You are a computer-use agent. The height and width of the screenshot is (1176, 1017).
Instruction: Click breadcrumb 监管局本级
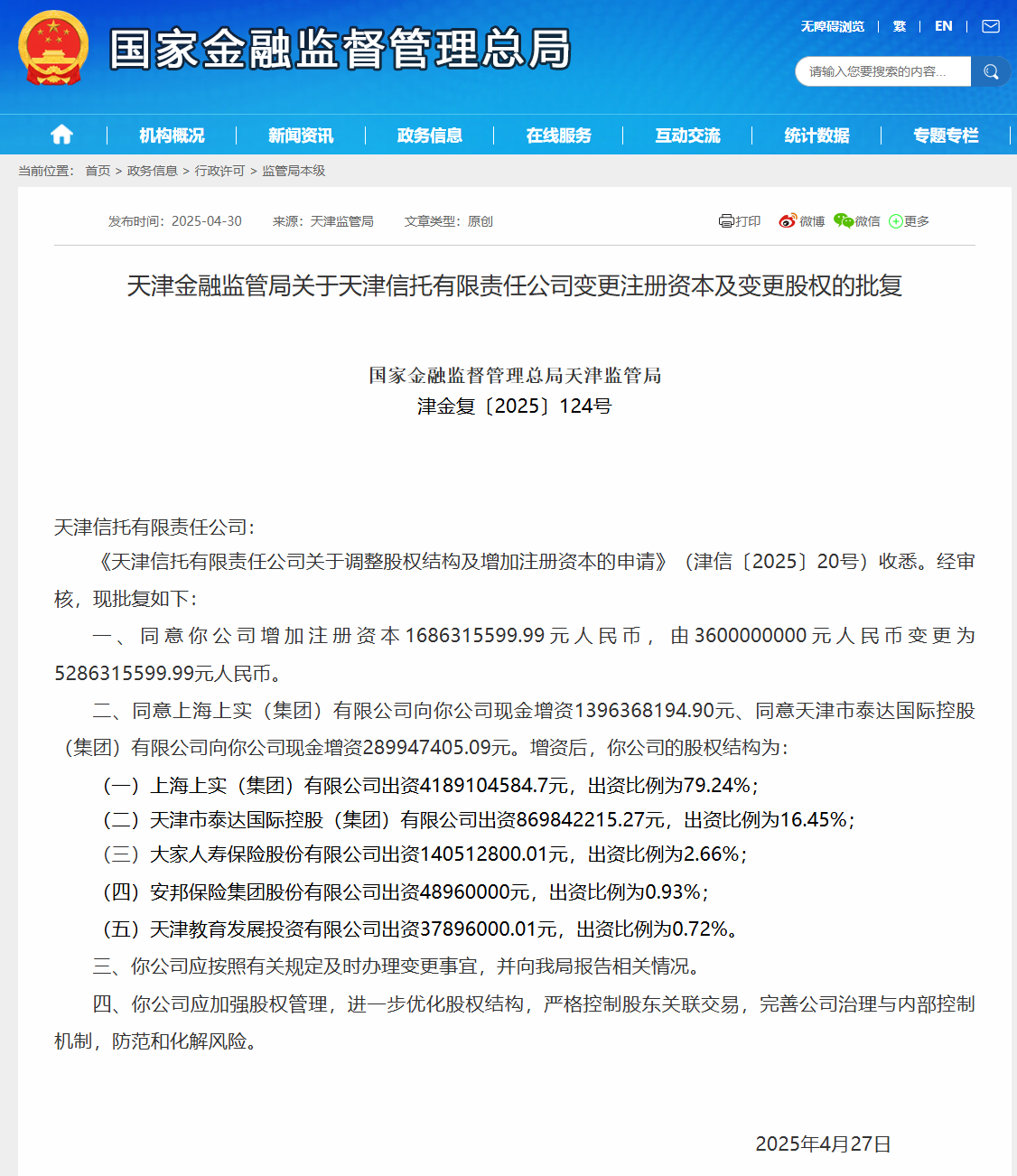[x=294, y=171]
